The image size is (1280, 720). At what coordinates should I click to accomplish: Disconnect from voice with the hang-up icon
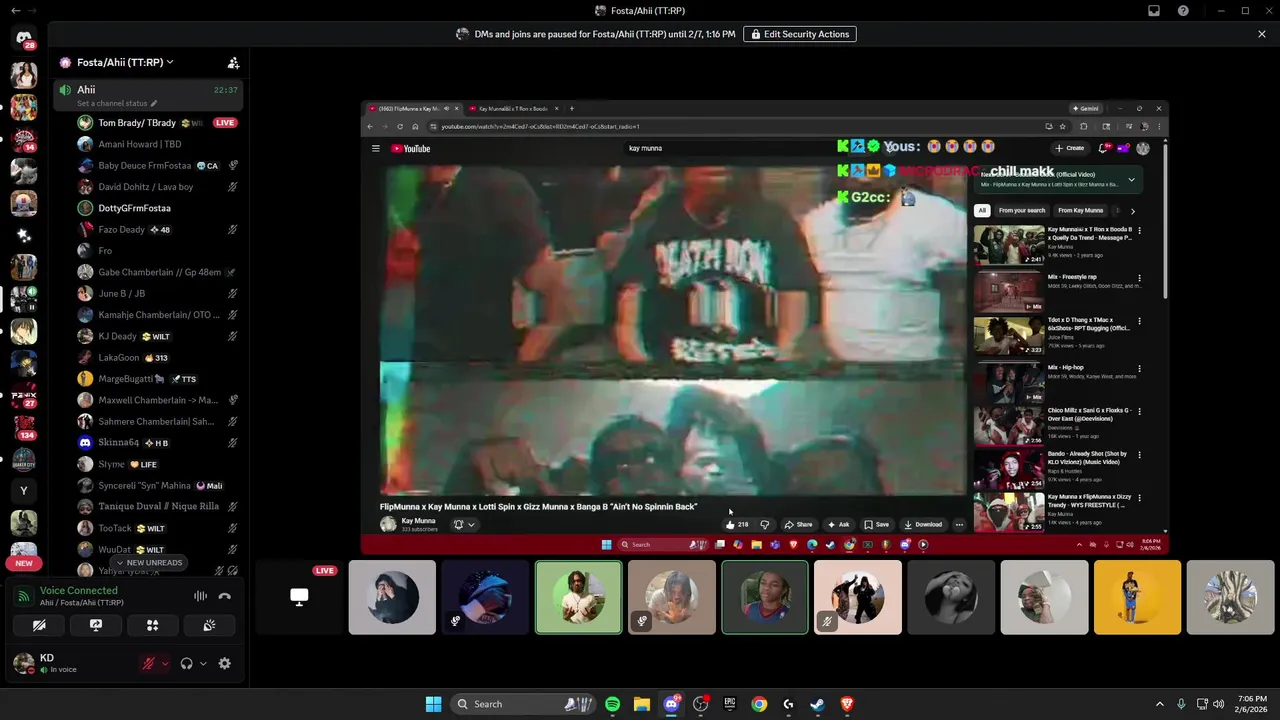225,596
